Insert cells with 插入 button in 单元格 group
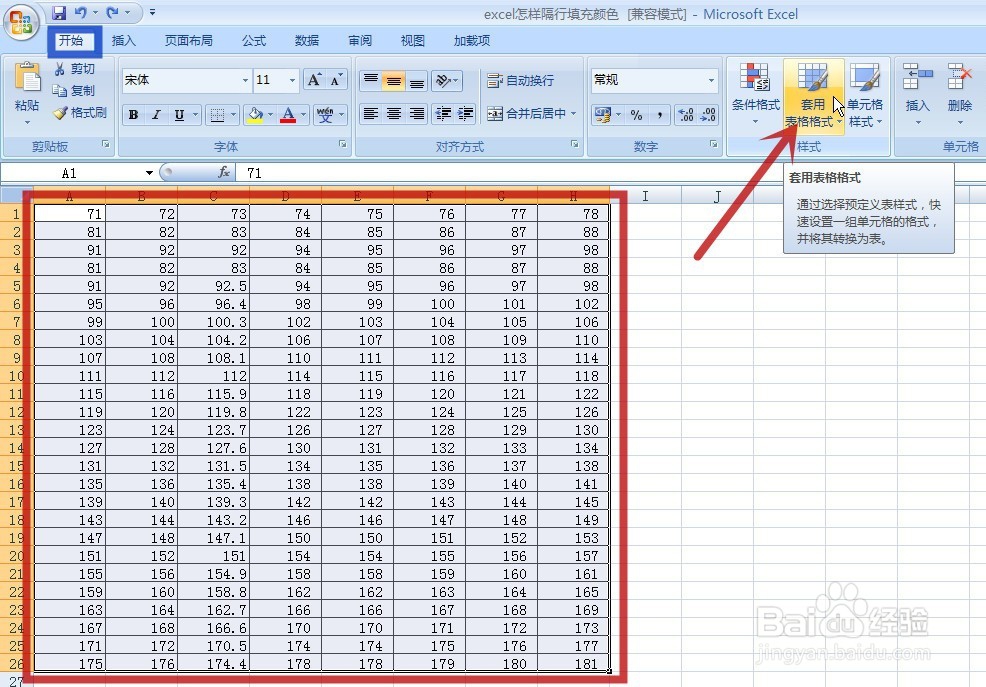986x687 pixels. tap(917, 93)
